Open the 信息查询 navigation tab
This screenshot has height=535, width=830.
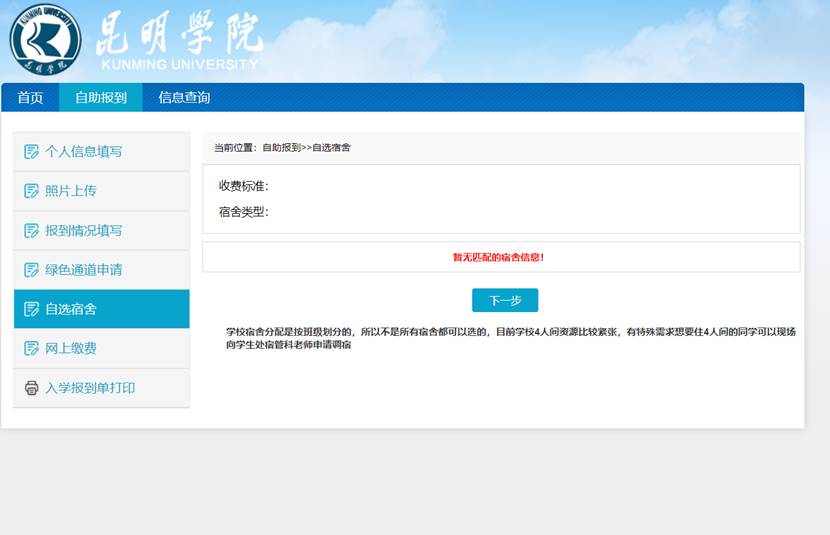[x=184, y=97]
